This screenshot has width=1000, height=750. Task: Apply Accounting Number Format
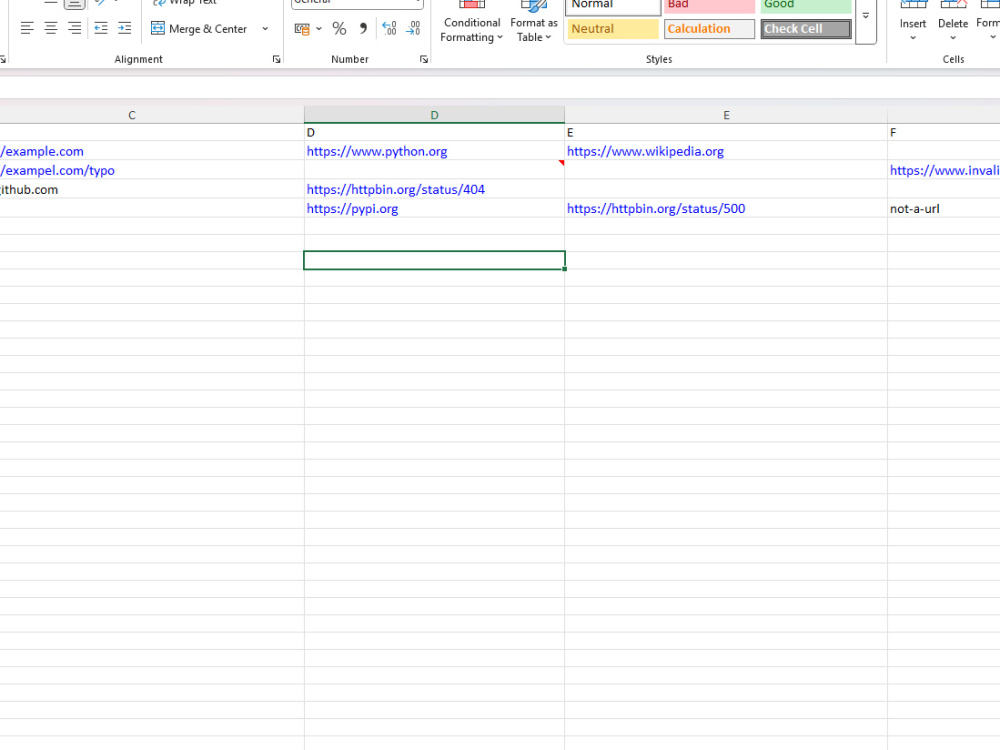pyautogui.click(x=302, y=29)
